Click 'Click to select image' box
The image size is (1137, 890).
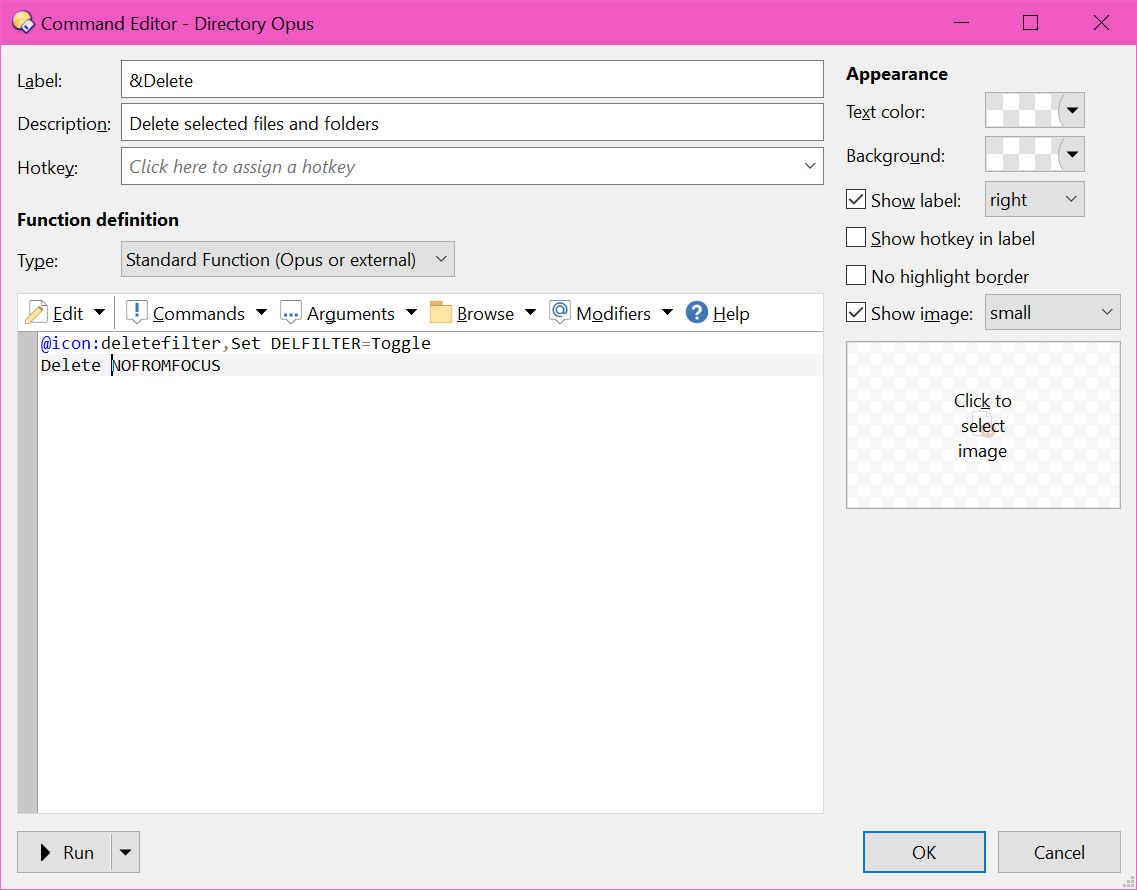[x=983, y=425]
